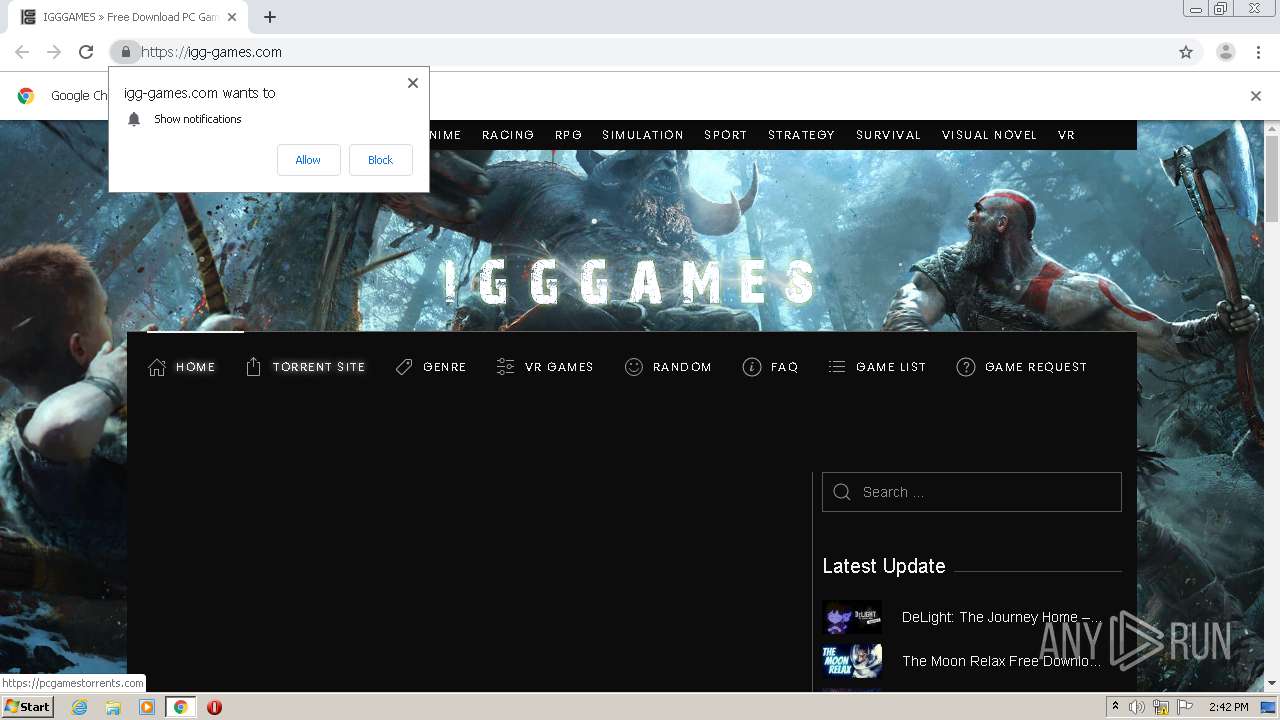Bookmark this page with the star icon
The width and height of the screenshot is (1280, 720).
tap(1186, 52)
